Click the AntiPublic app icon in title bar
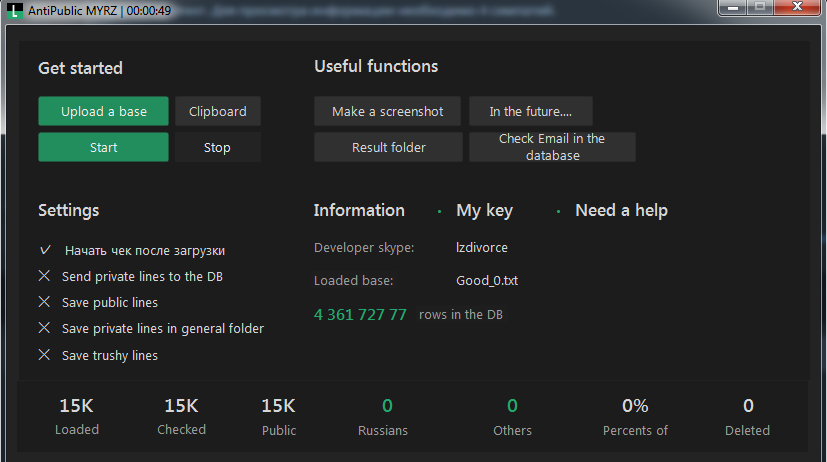 (x=13, y=10)
